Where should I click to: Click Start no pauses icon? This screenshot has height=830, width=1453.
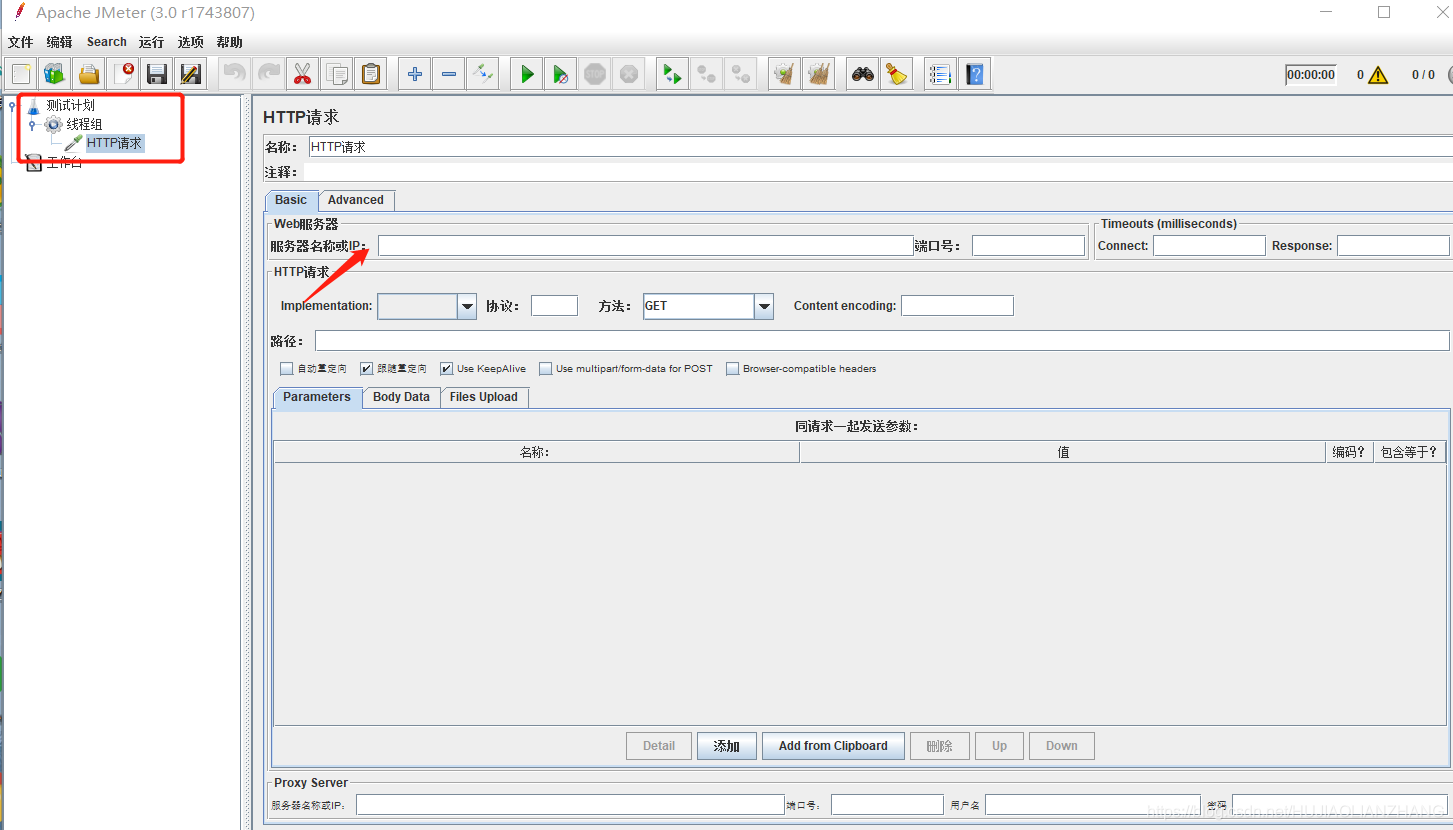(561, 74)
